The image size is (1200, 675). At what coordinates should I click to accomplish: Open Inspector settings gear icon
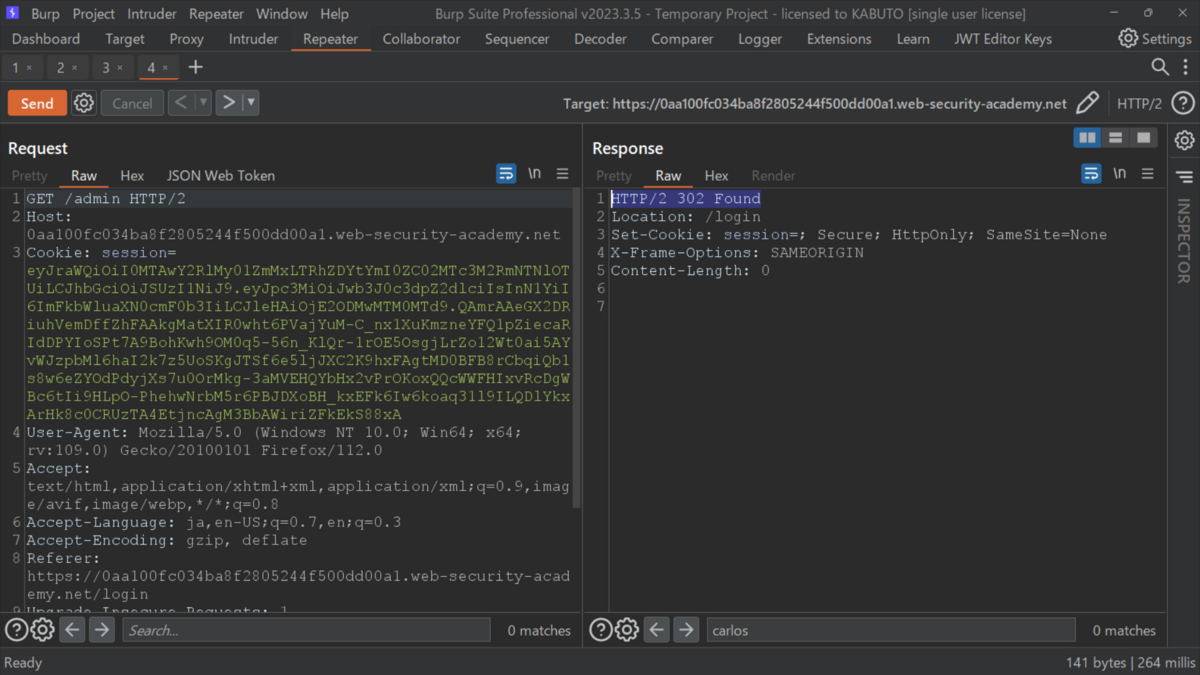coord(1184,140)
